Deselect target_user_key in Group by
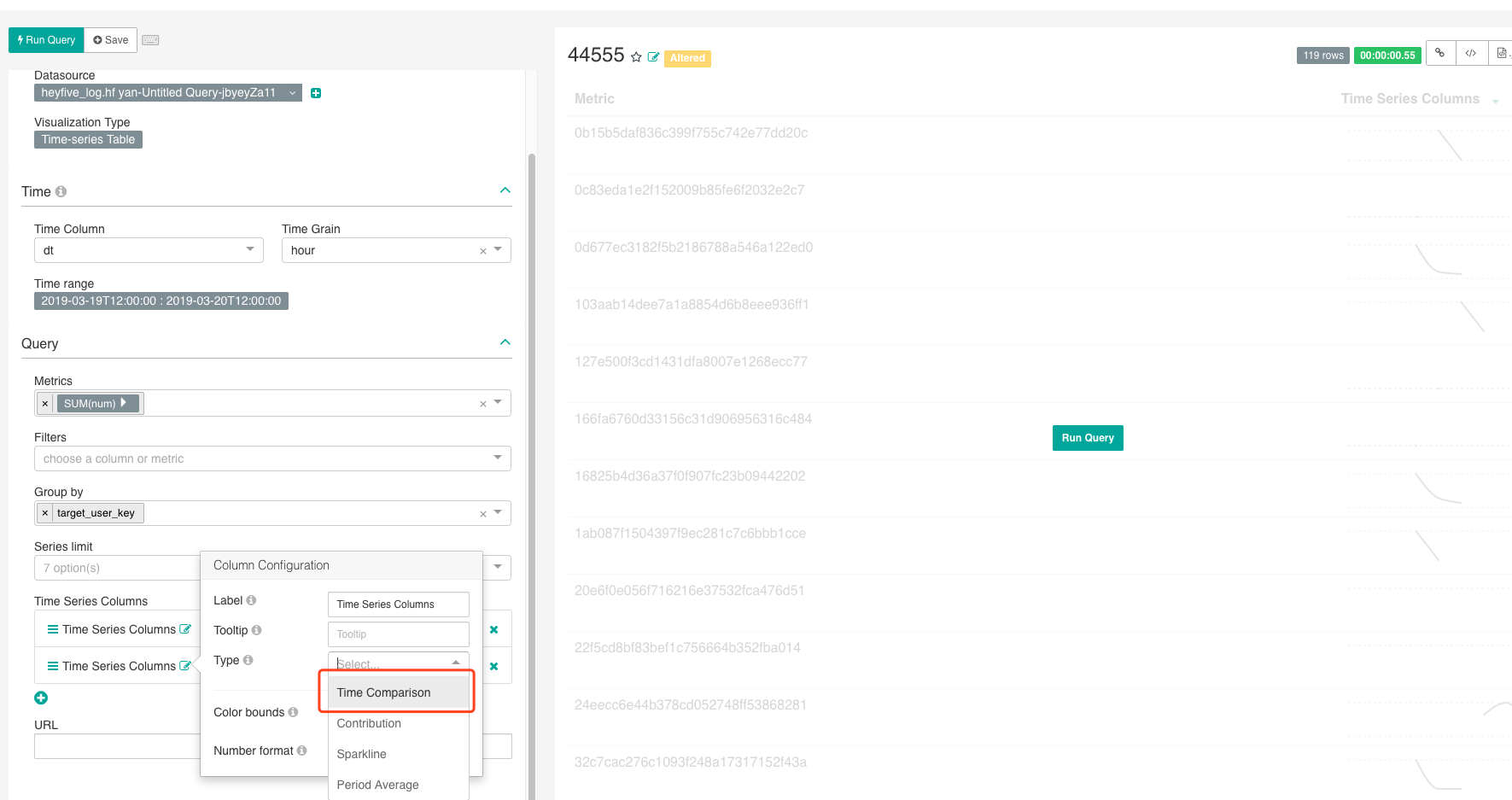The height and width of the screenshot is (800, 1512). tap(44, 512)
